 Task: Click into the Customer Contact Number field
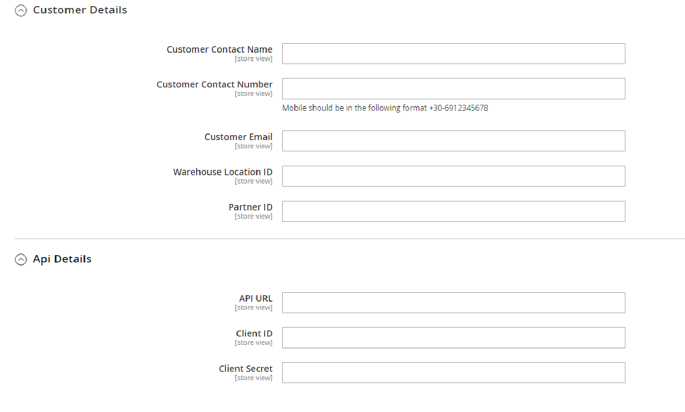[x=453, y=89]
